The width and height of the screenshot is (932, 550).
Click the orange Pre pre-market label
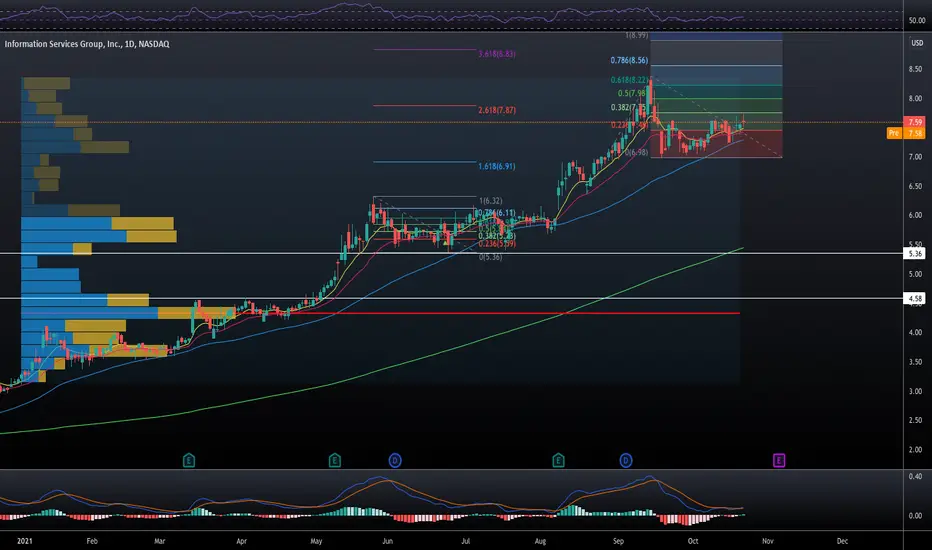pos(894,133)
